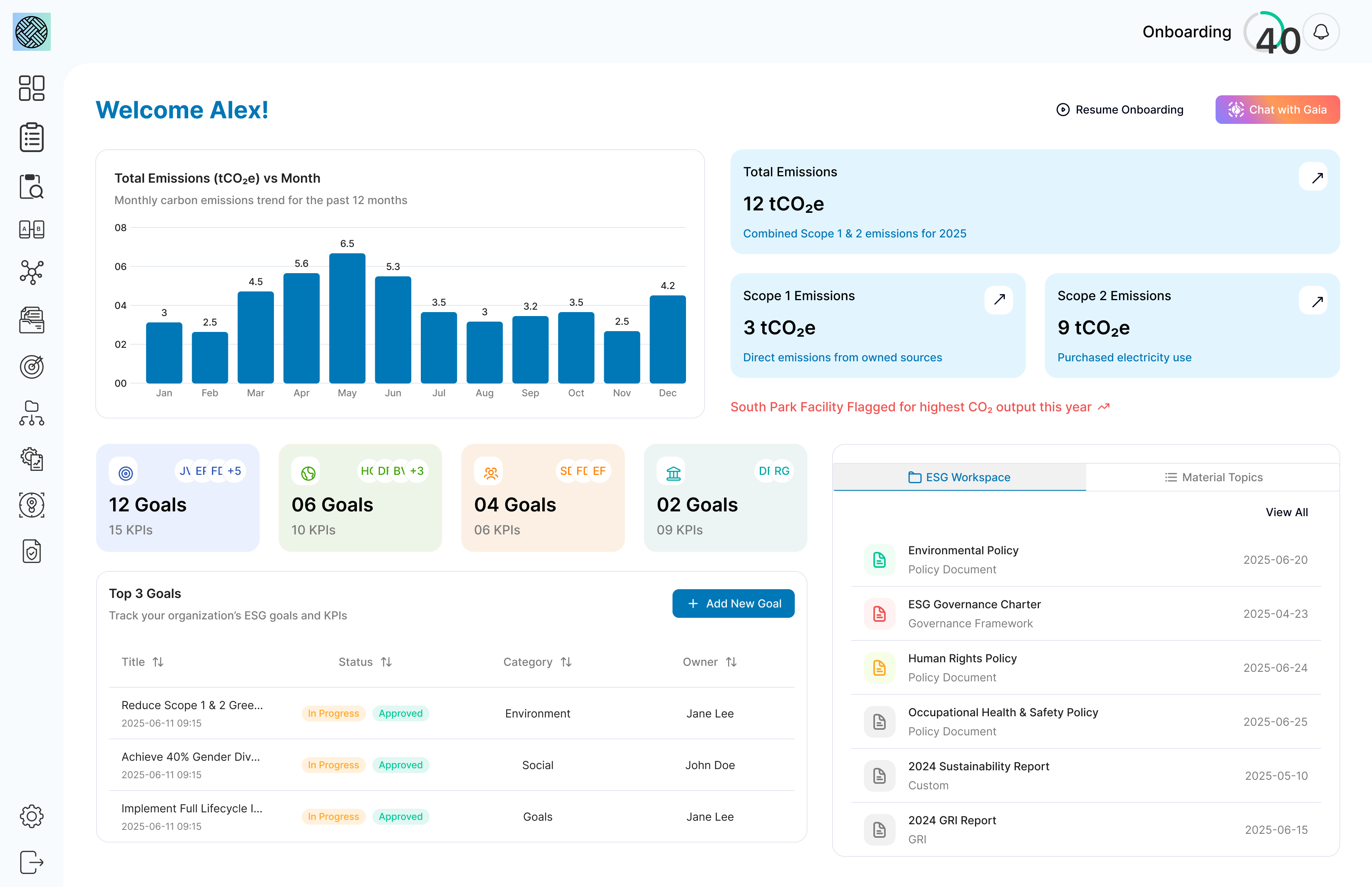The height and width of the screenshot is (887, 1372).
Task: Open the compliance shield document section
Action: [x=31, y=551]
